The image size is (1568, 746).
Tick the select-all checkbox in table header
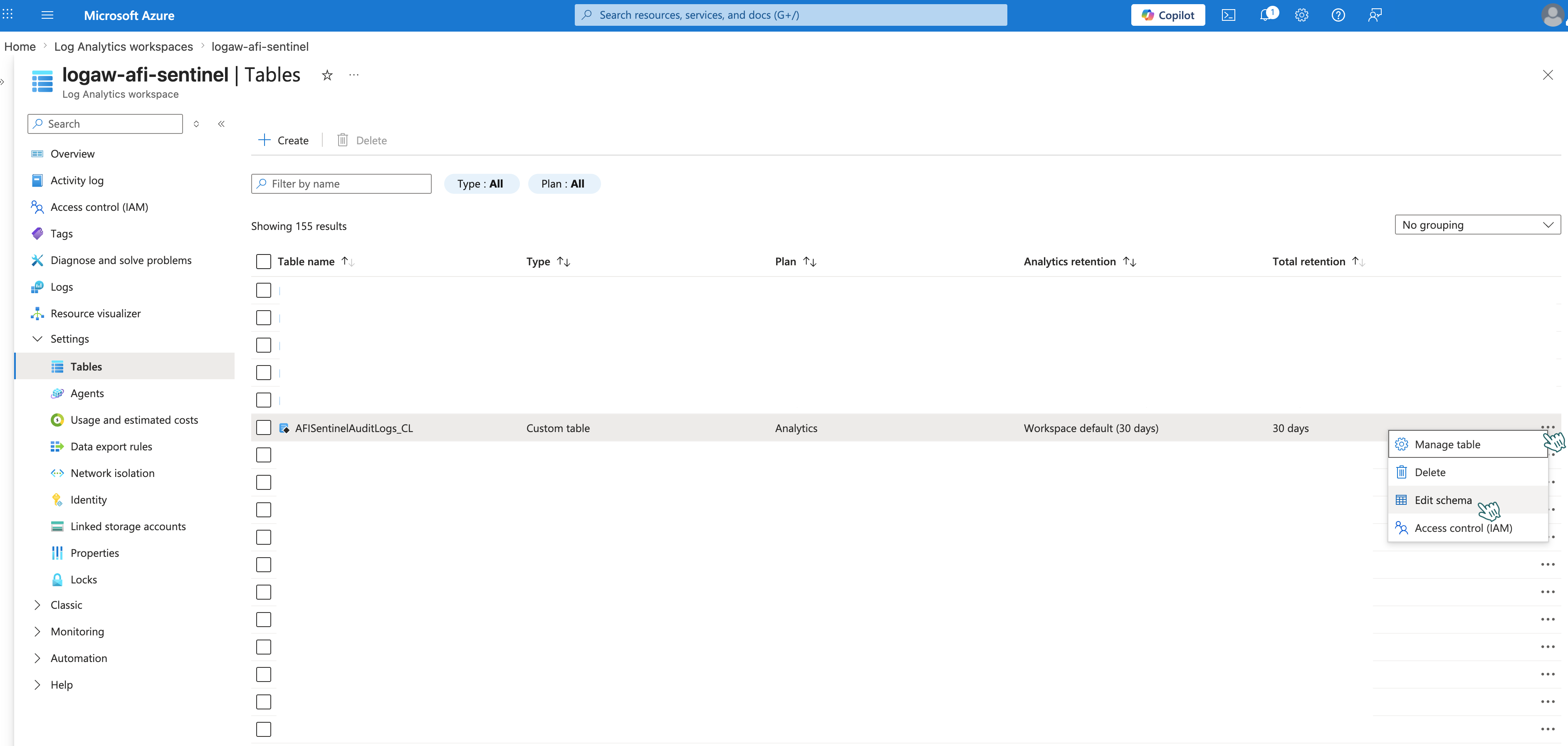click(264, 262)
